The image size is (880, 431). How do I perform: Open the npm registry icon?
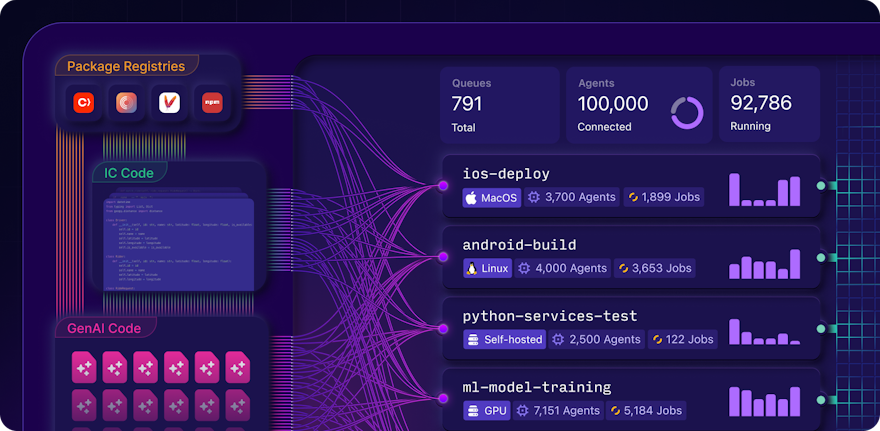212,103
